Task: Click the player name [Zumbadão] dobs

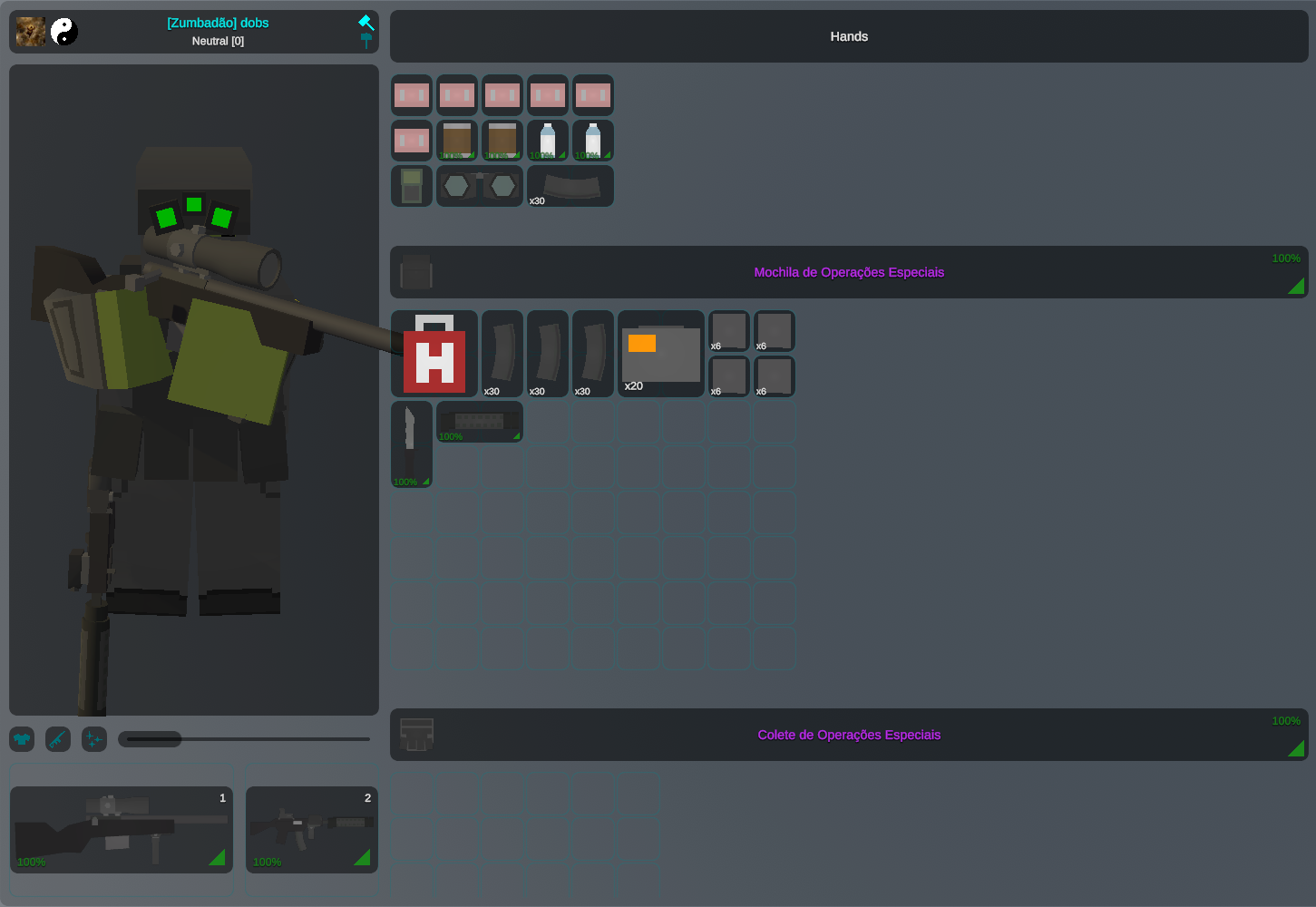Action: (218, 23)
